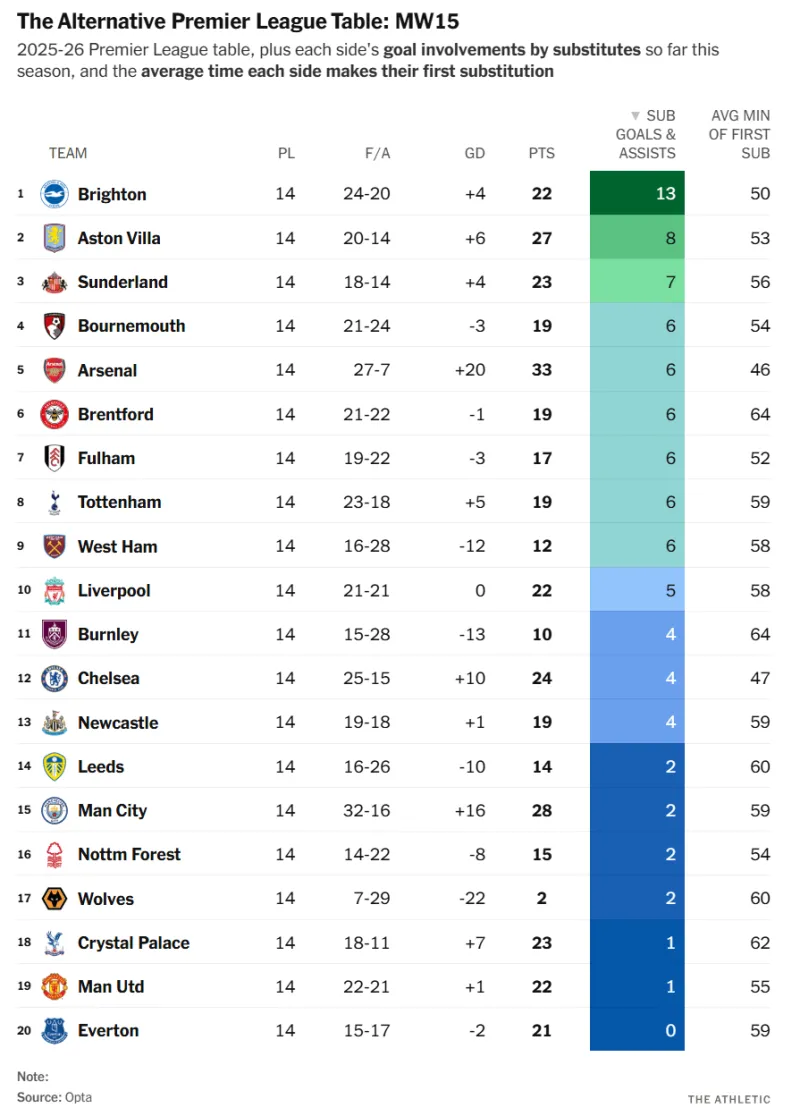Viewport: 800px width, 1116px height.
Task: Click the Man Utd club crest
Action: pos(54,986)
